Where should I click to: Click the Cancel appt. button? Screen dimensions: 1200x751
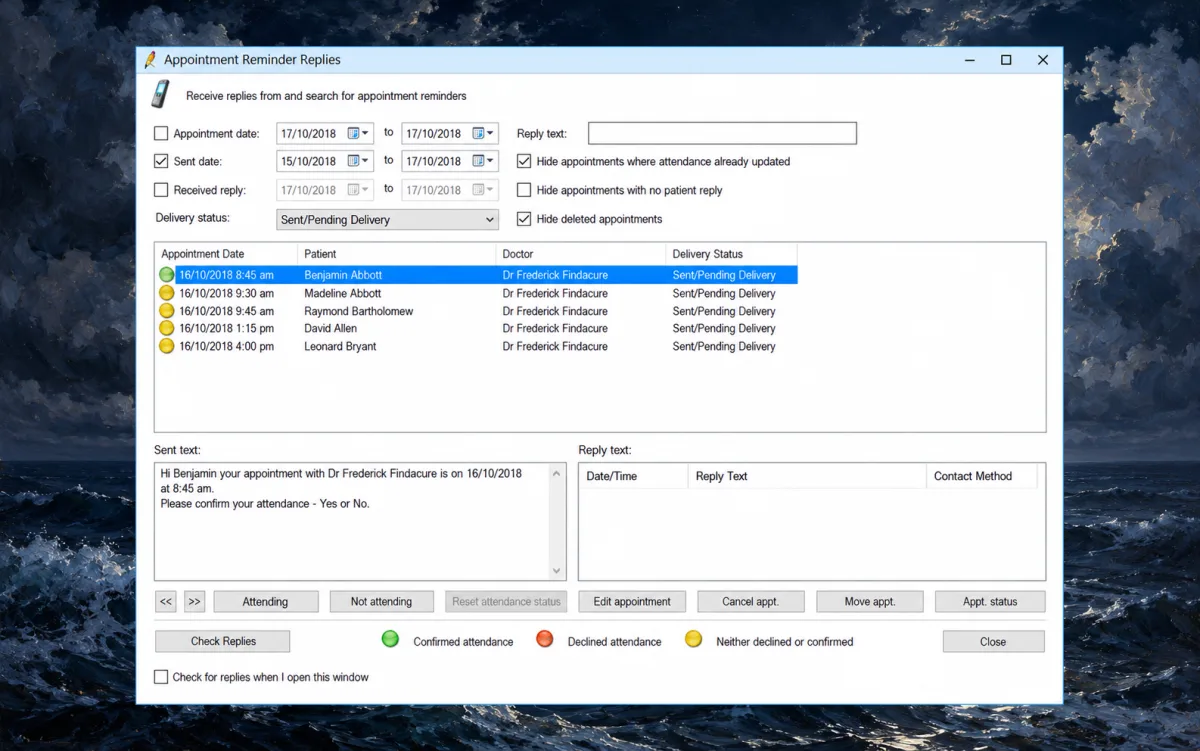tap(750, 602)
